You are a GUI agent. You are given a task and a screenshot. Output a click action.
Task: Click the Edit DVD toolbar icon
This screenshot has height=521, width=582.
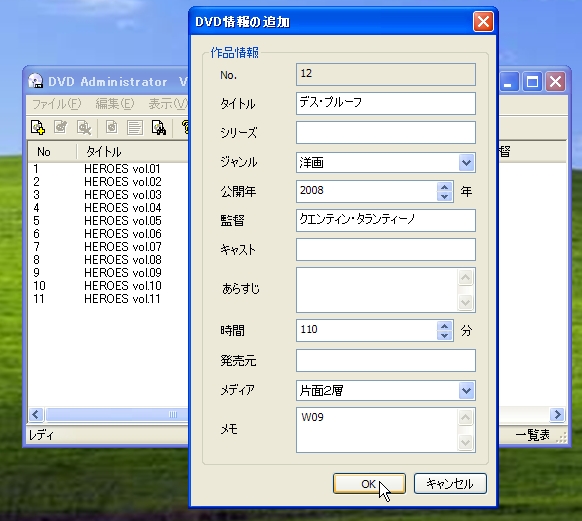[x=61, y=128]
